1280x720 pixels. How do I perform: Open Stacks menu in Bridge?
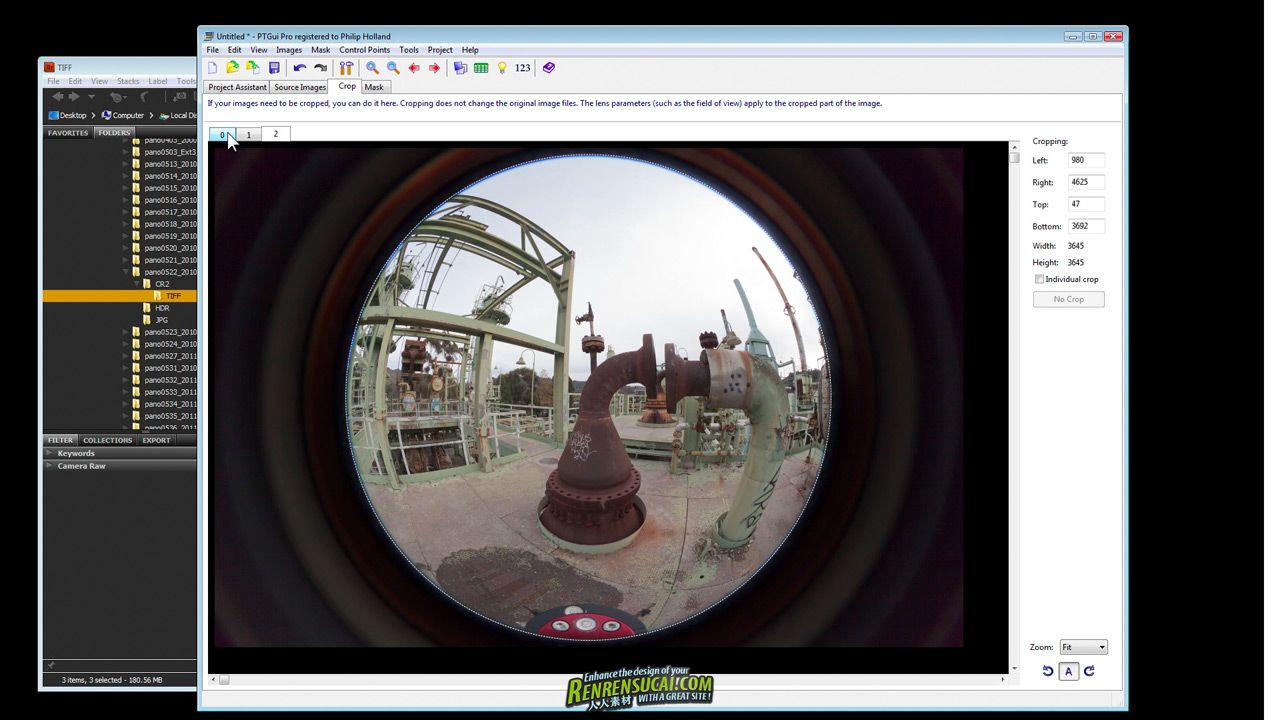128,81
